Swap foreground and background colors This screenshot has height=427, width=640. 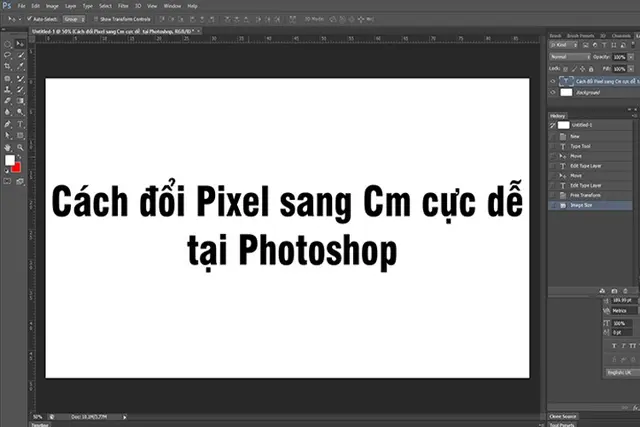click(19, 157)
